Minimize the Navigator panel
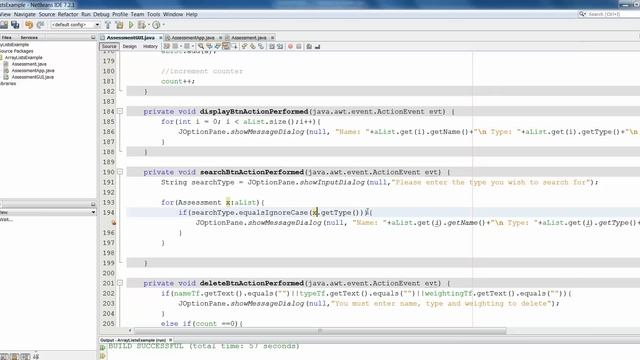 point(93,204)
